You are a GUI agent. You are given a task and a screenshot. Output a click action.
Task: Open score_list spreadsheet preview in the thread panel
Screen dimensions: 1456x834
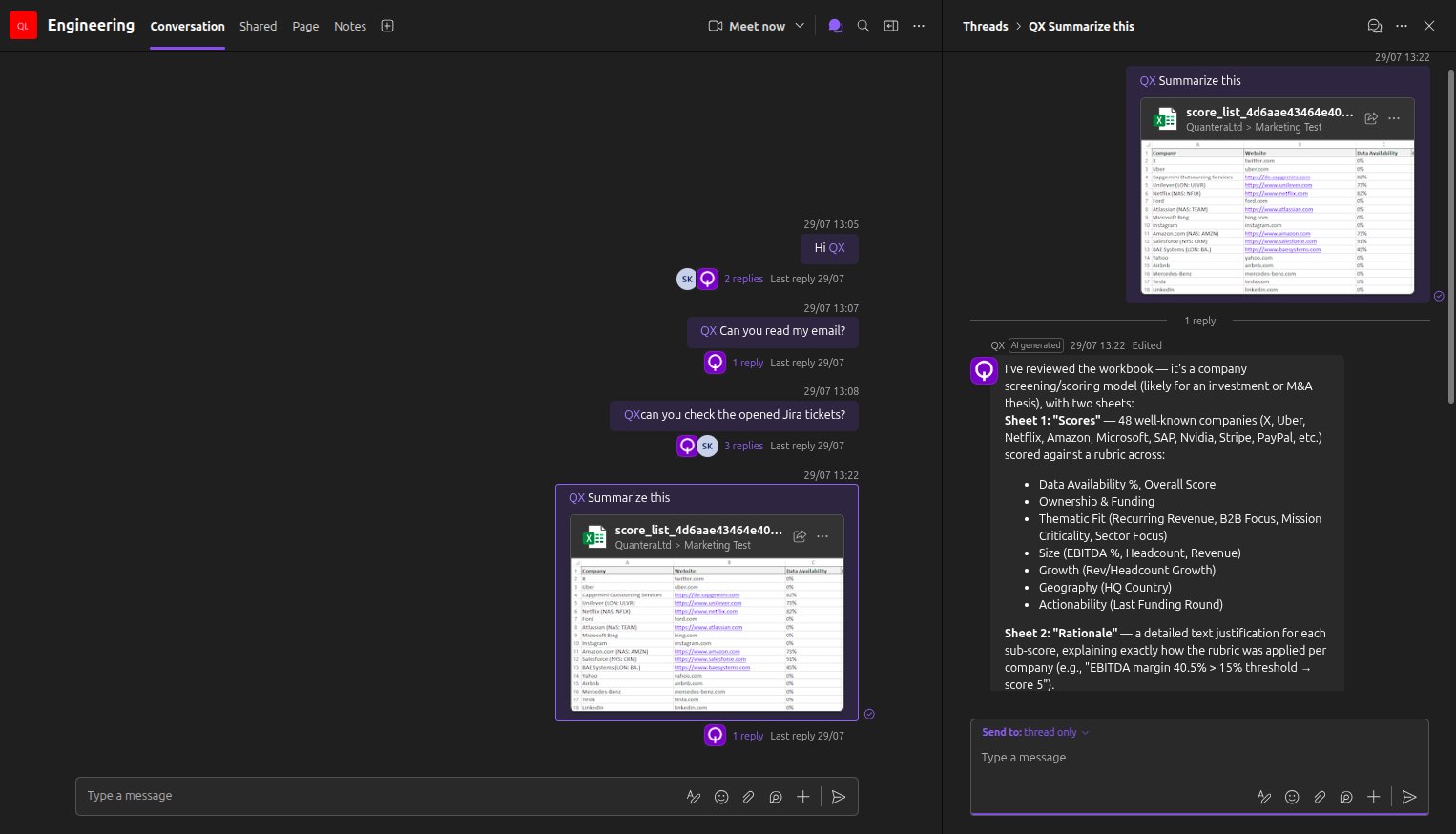coord(1278,217)
